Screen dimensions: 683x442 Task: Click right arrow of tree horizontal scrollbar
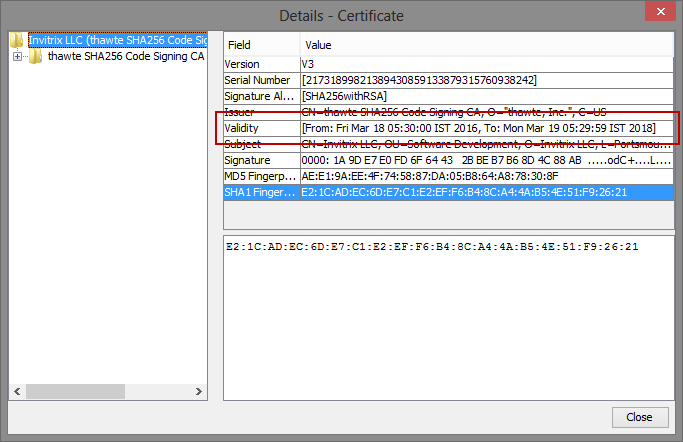pyautogui.click(x=199, y=391)
